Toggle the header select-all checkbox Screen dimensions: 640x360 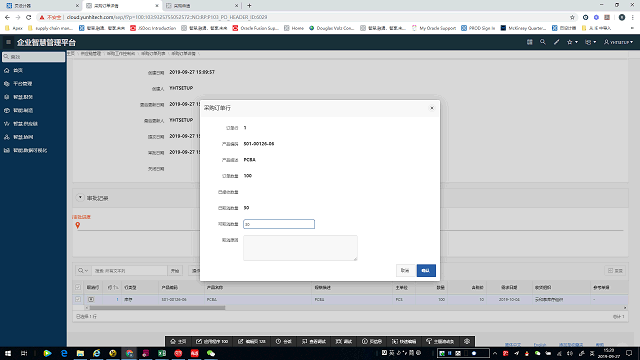[78, 287]
